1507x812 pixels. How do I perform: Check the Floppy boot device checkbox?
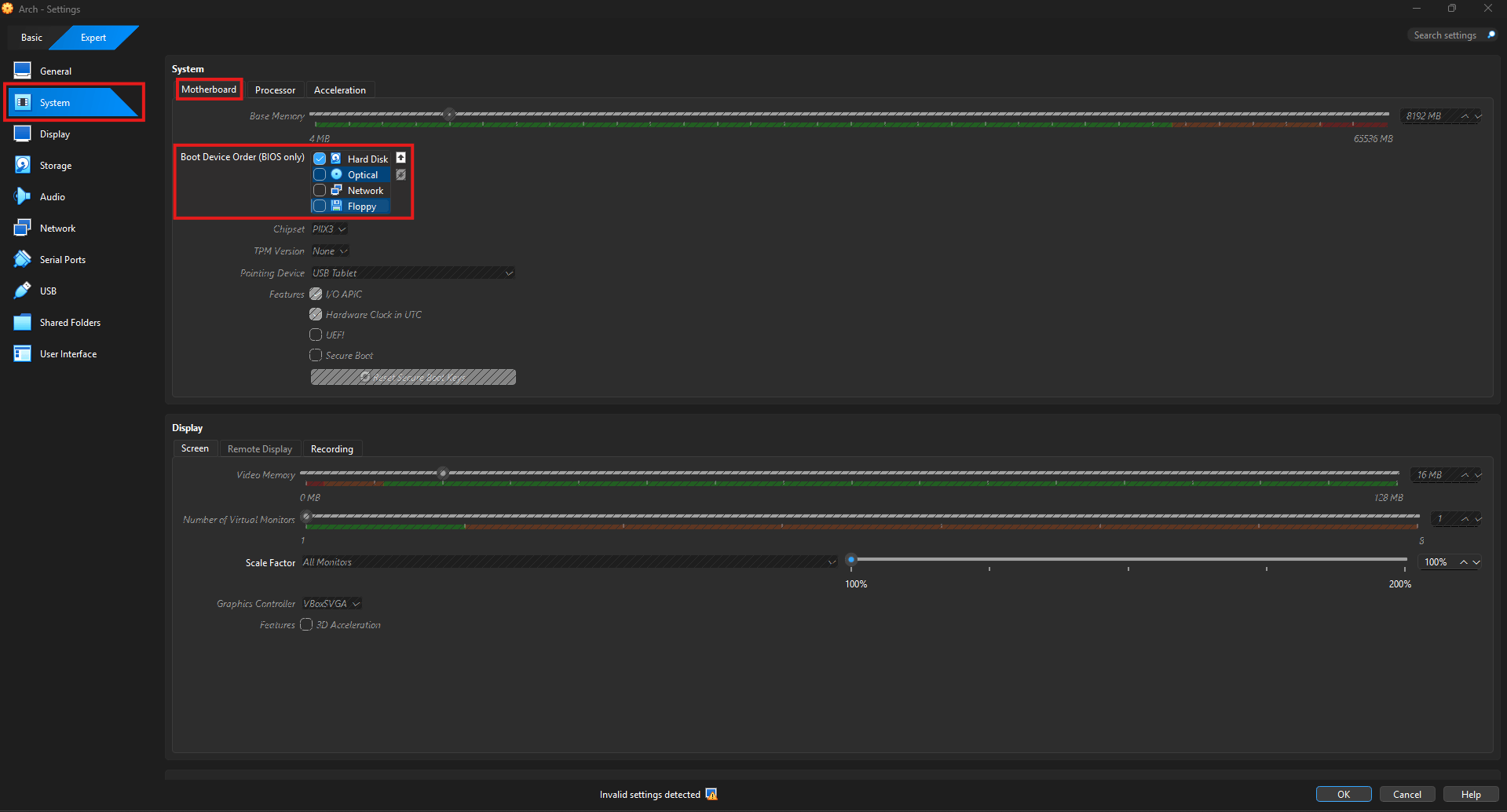(x=320, y=206)
